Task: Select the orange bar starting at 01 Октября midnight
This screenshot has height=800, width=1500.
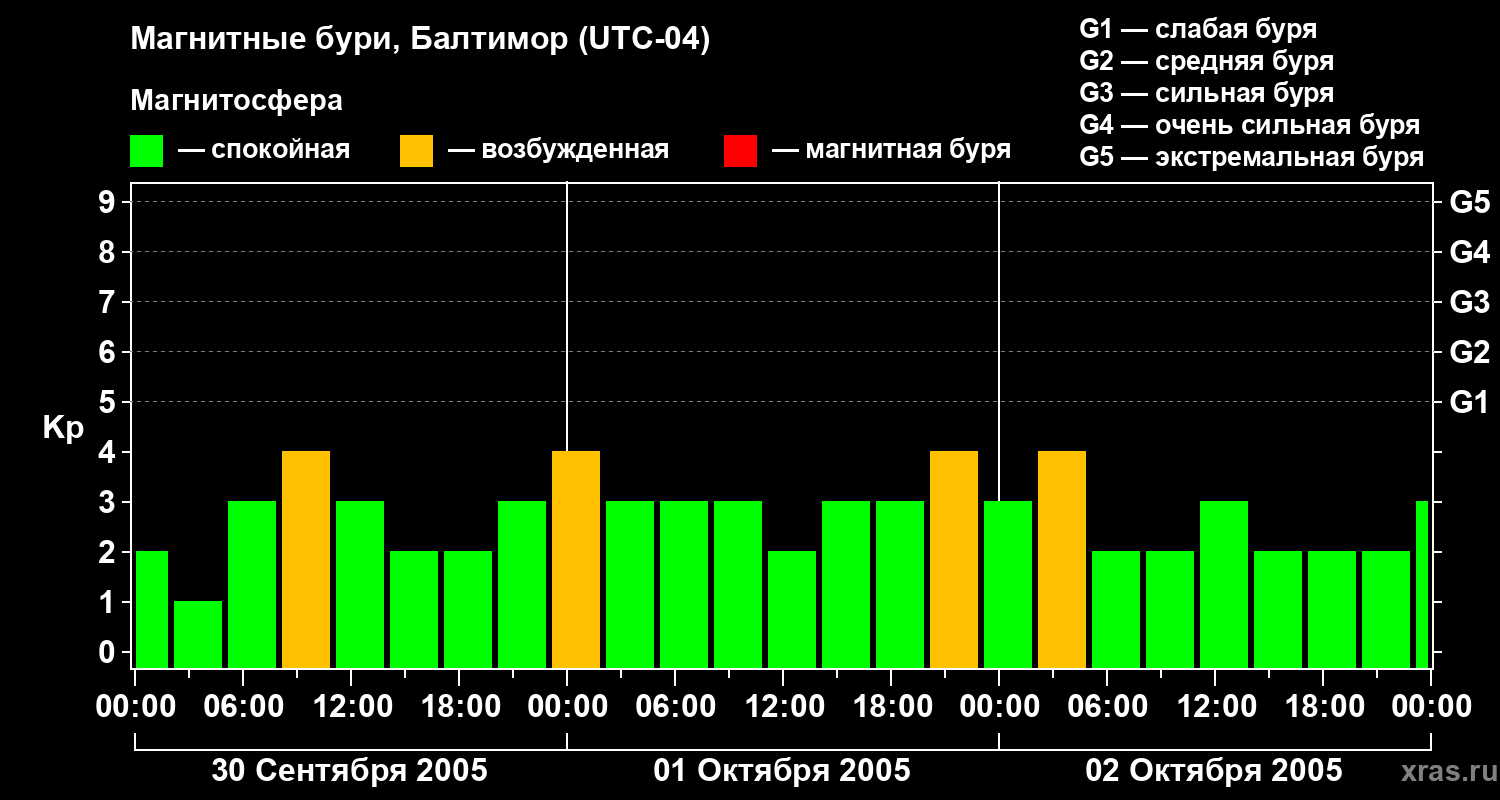Action: (576, 559)
